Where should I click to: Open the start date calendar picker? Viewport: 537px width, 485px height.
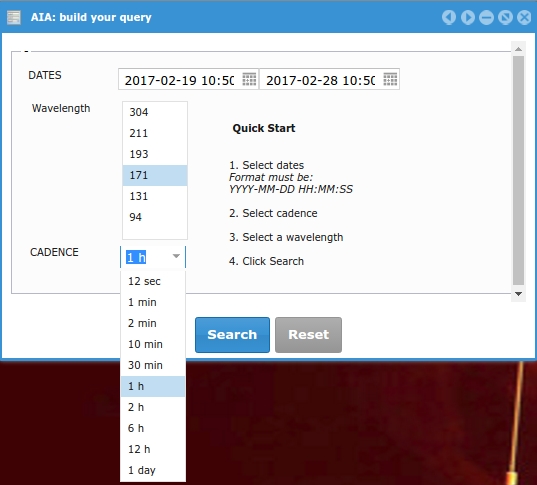(249, 79)
